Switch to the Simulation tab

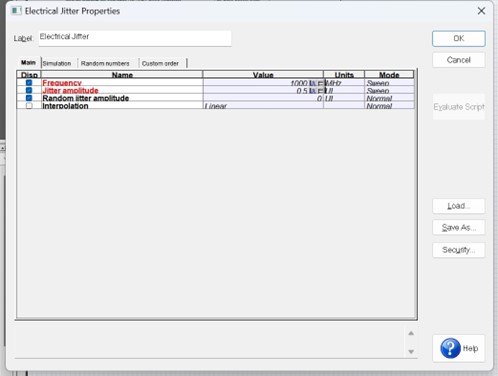(57, 63)
